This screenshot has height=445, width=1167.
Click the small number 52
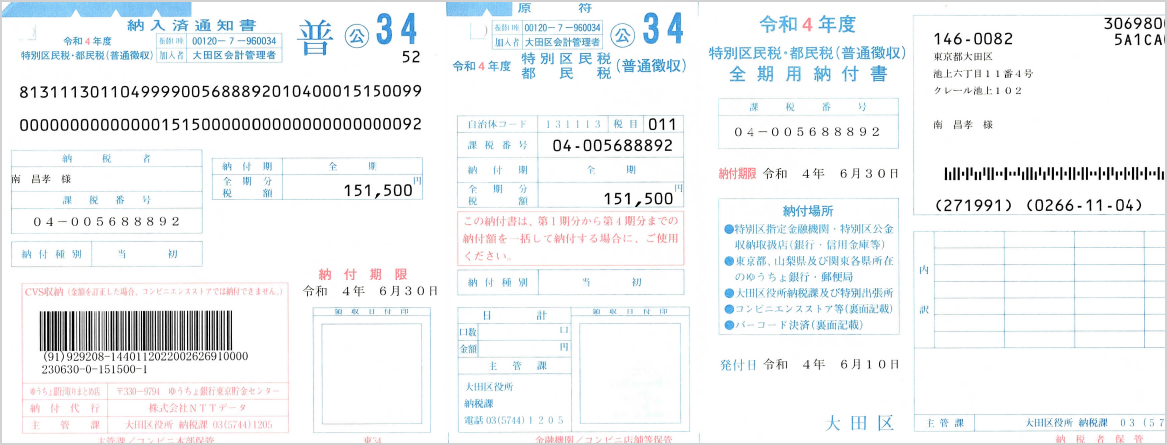click(410, 57)
